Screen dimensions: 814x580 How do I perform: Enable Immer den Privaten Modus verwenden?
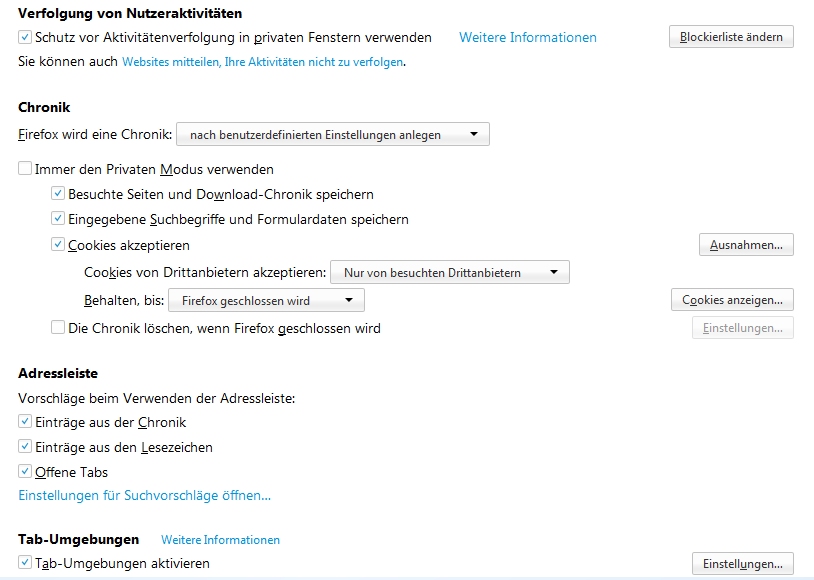(24, 169)
